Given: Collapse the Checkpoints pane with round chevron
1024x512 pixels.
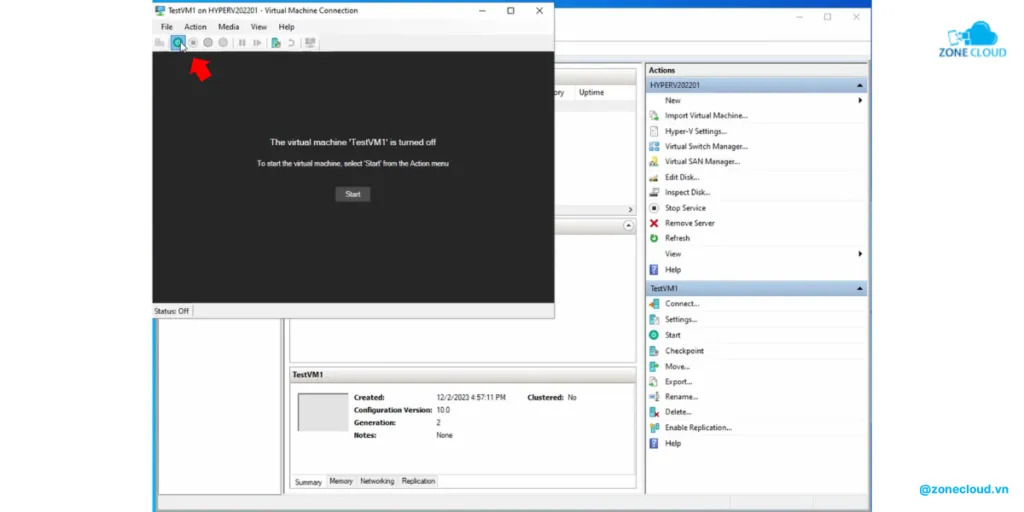Looking at the screenshot, I should (x=628, y=225).
